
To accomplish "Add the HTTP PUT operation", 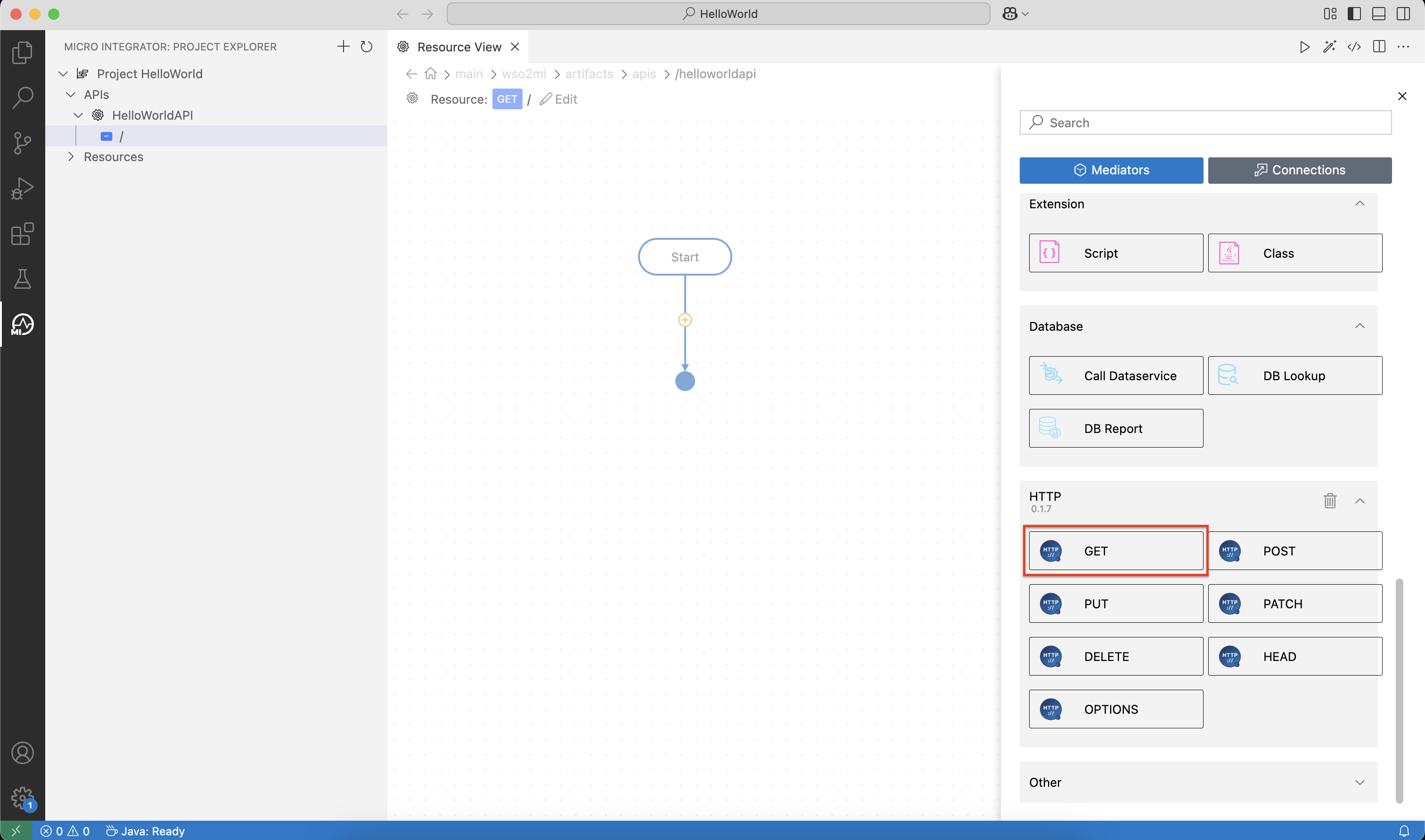I will pos(1115,604).
